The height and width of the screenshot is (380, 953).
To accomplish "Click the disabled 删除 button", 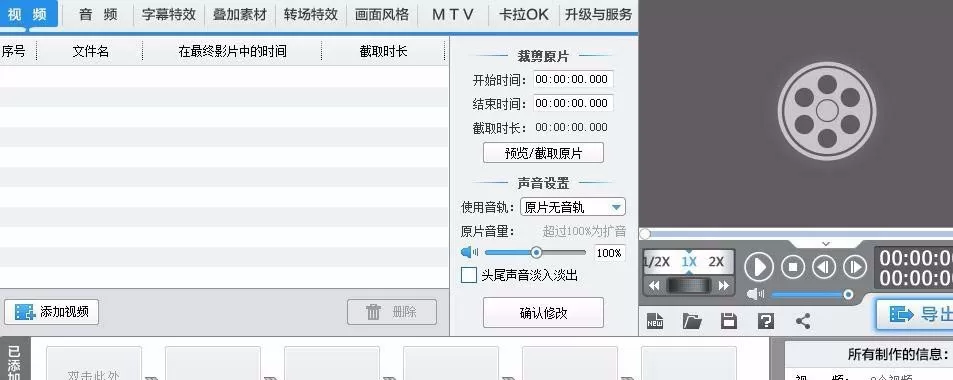I will coord(391,312).
